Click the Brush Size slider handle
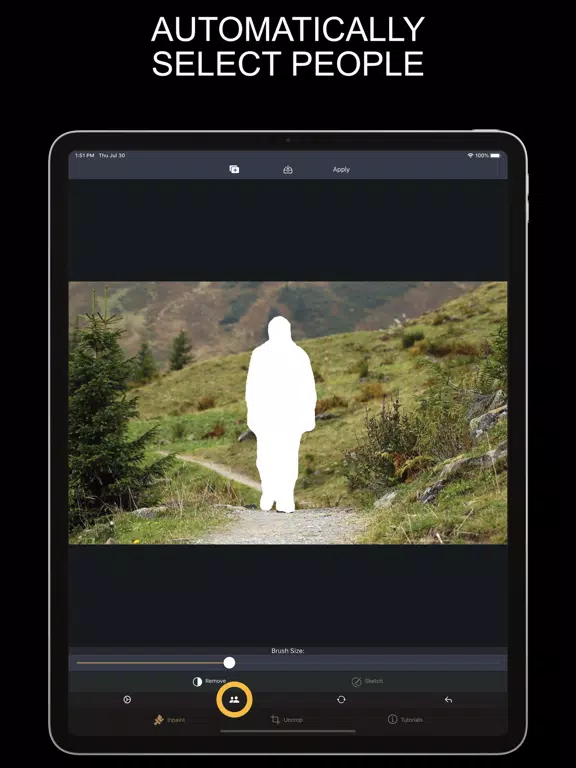 coord(229,663)
